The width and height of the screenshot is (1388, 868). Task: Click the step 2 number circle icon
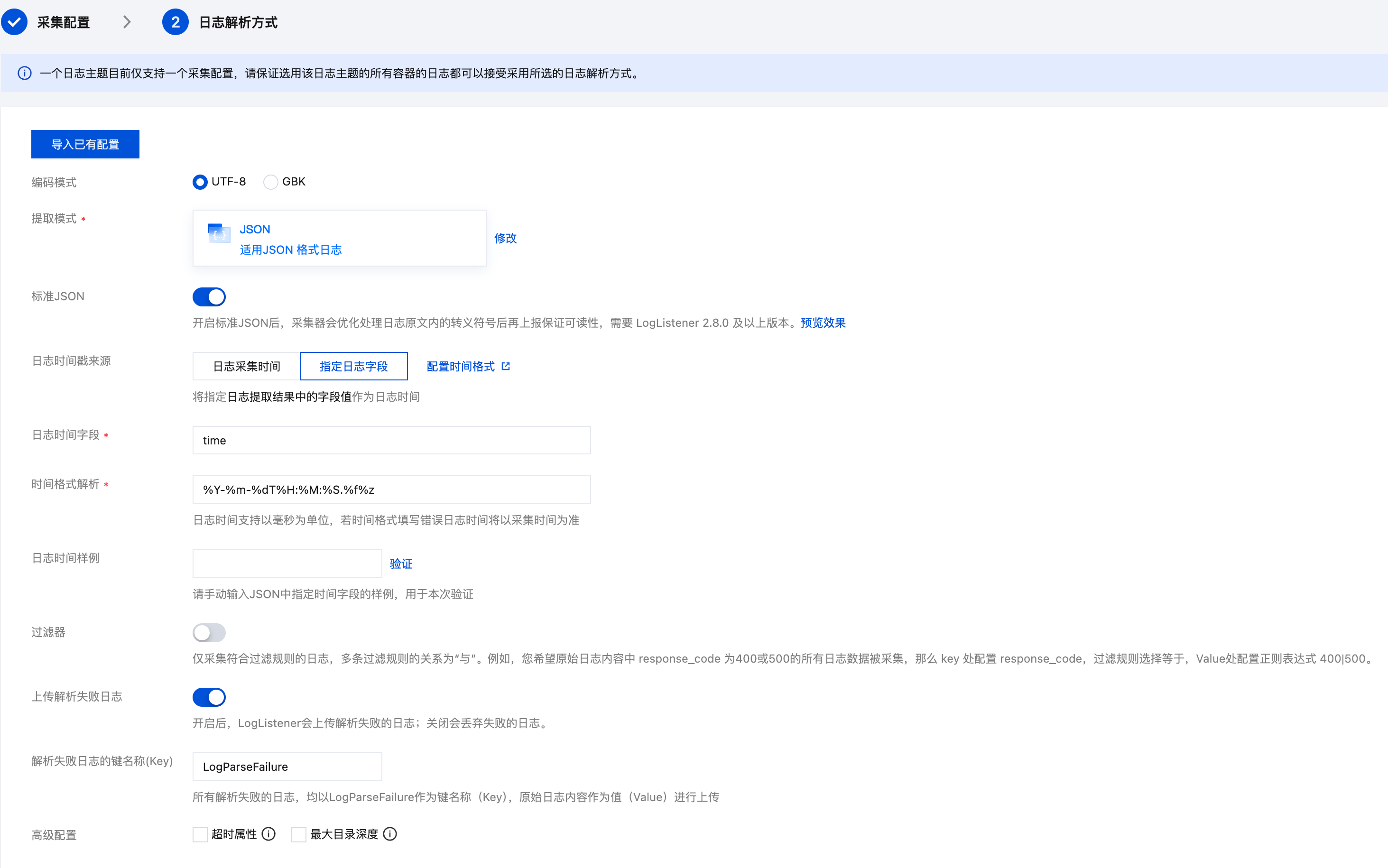pos(175,22)
